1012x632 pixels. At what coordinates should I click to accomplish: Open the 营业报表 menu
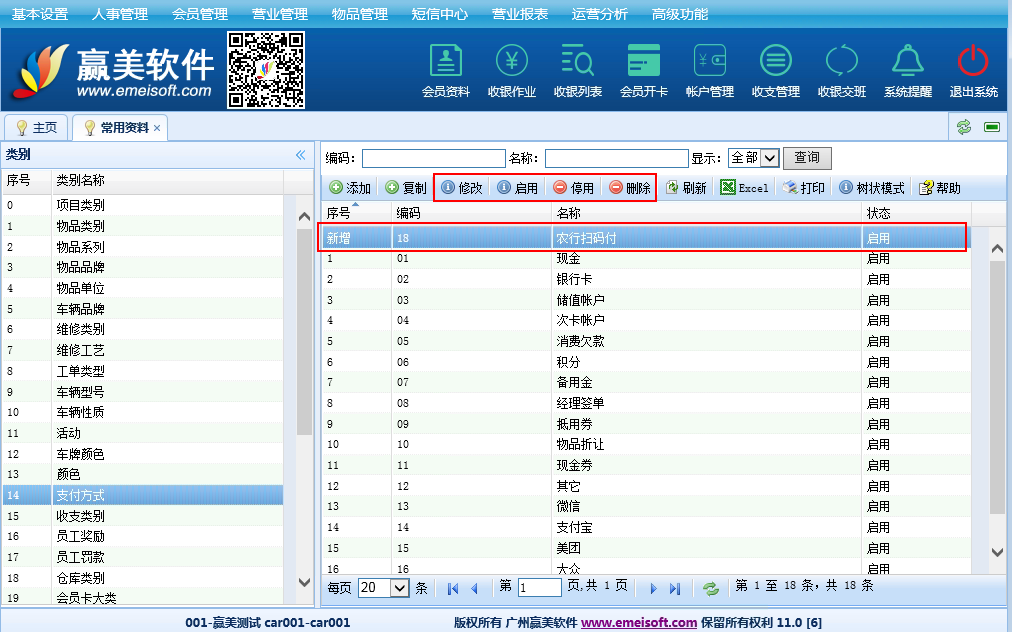[519, 14]
